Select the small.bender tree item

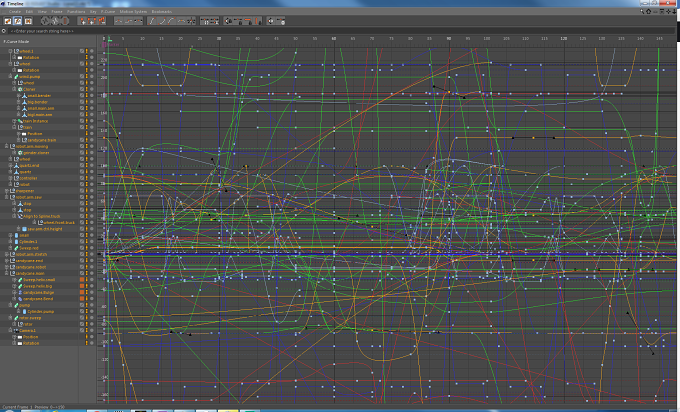pos(39,95)
